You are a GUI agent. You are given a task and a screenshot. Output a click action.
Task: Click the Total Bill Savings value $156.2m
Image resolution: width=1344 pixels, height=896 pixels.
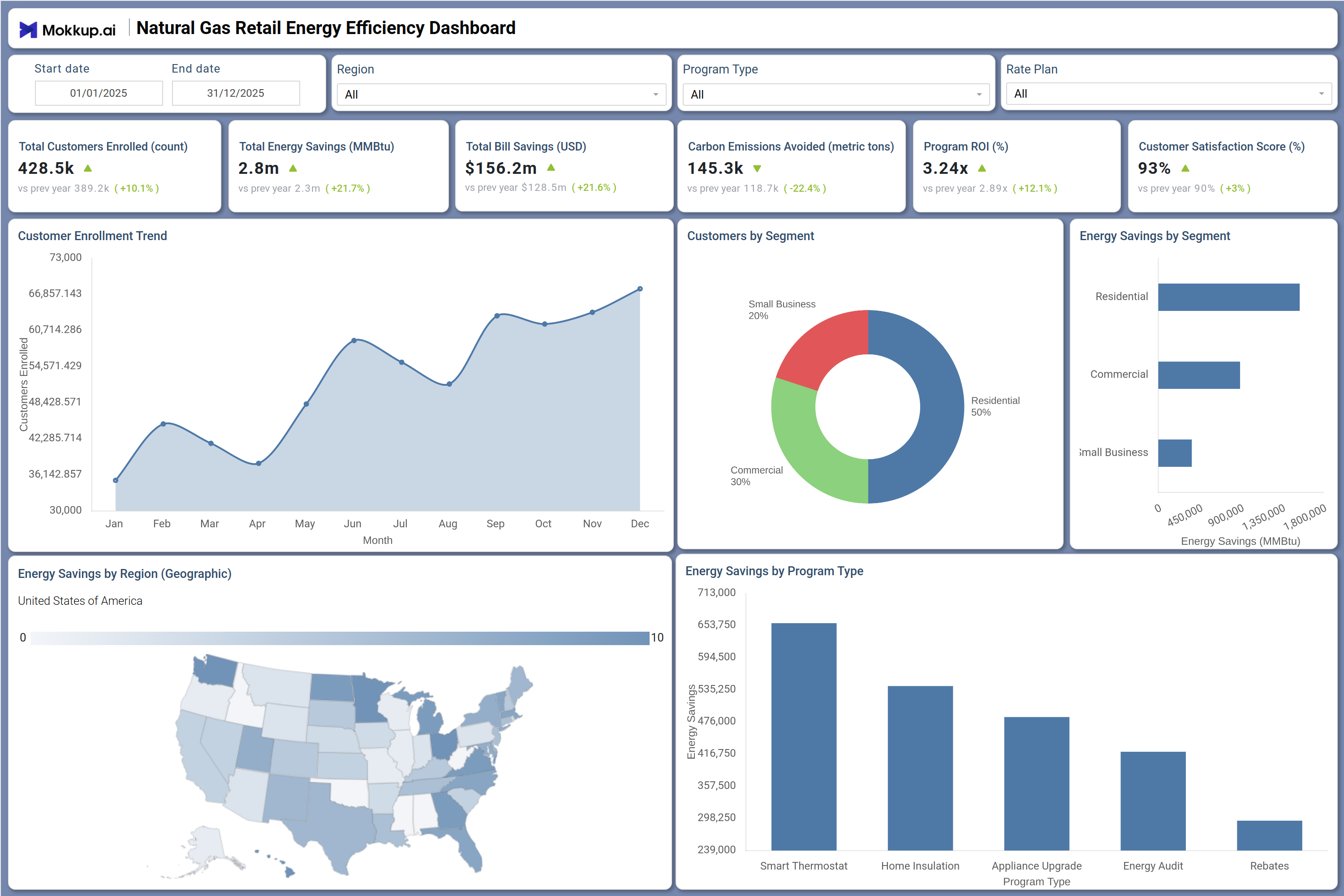click(x=501, y=168)
